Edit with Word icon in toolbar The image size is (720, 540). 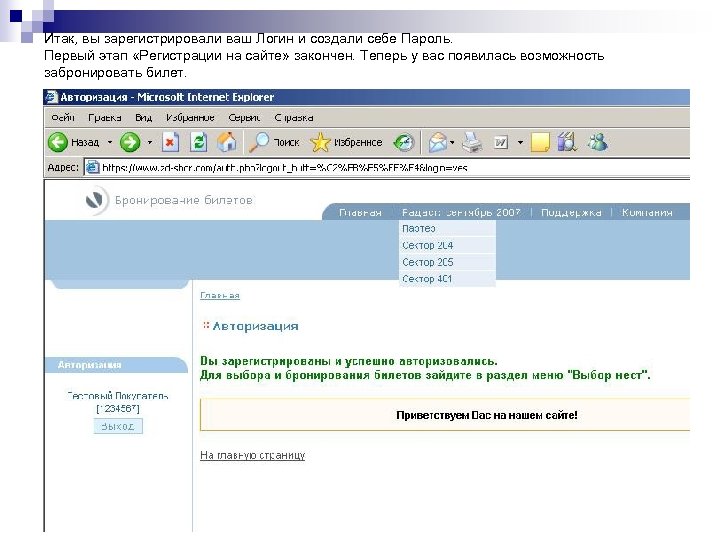[x=501, y=143]
